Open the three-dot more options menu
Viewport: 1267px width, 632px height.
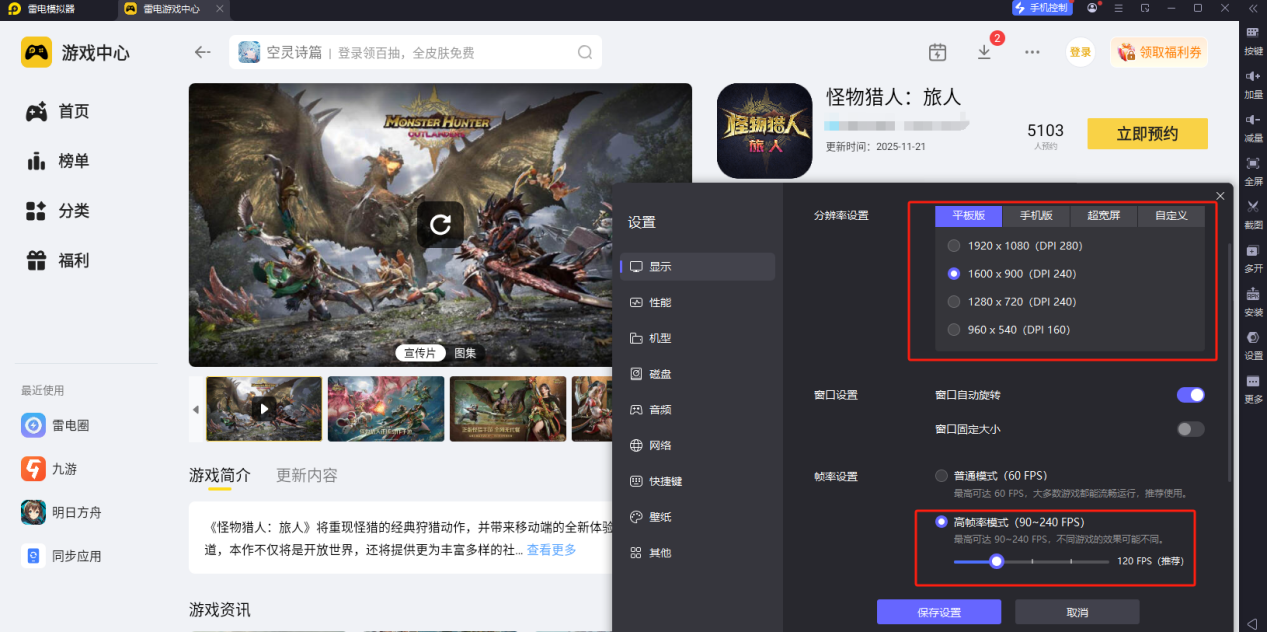(x=1032, y=52)
